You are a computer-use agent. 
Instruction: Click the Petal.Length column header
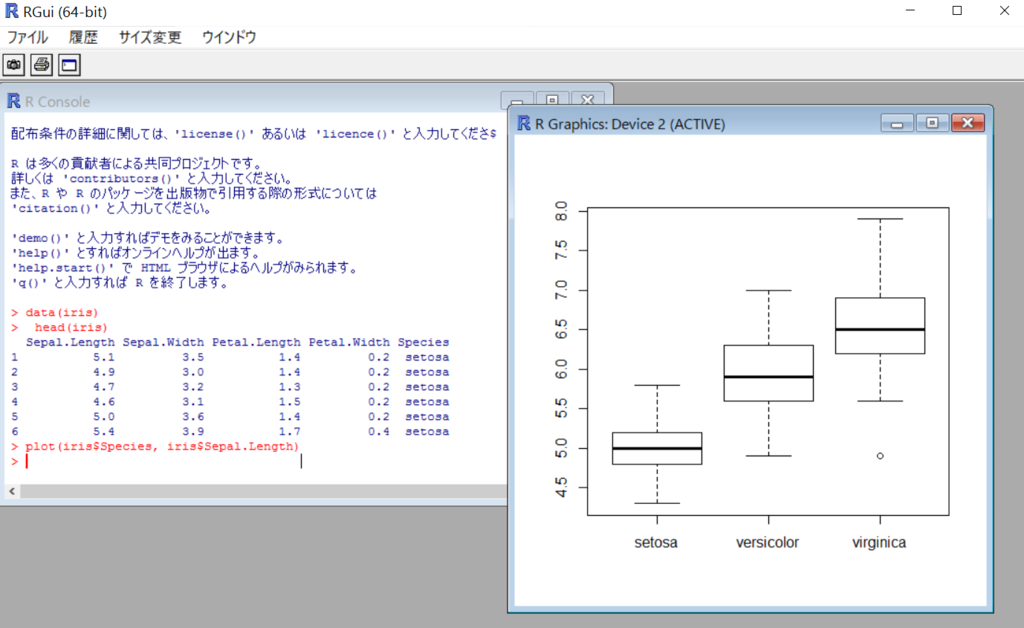[x=256, y=342]
